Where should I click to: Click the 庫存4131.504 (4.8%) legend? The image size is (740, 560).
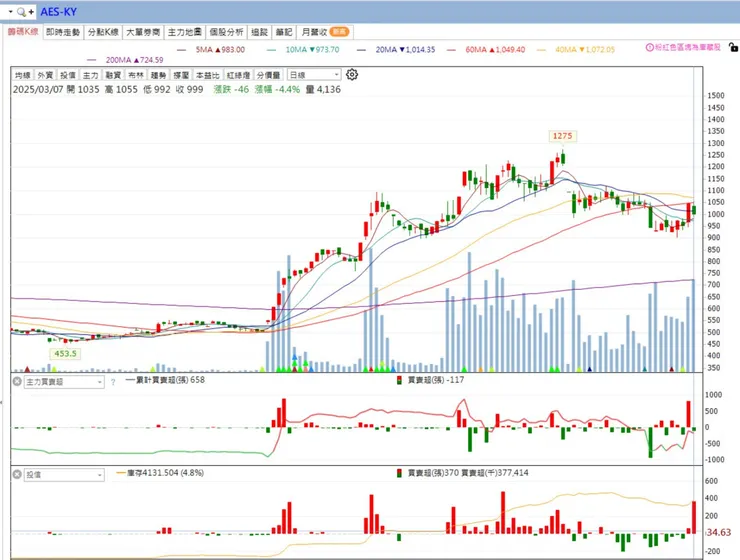[x=160, y=473]
